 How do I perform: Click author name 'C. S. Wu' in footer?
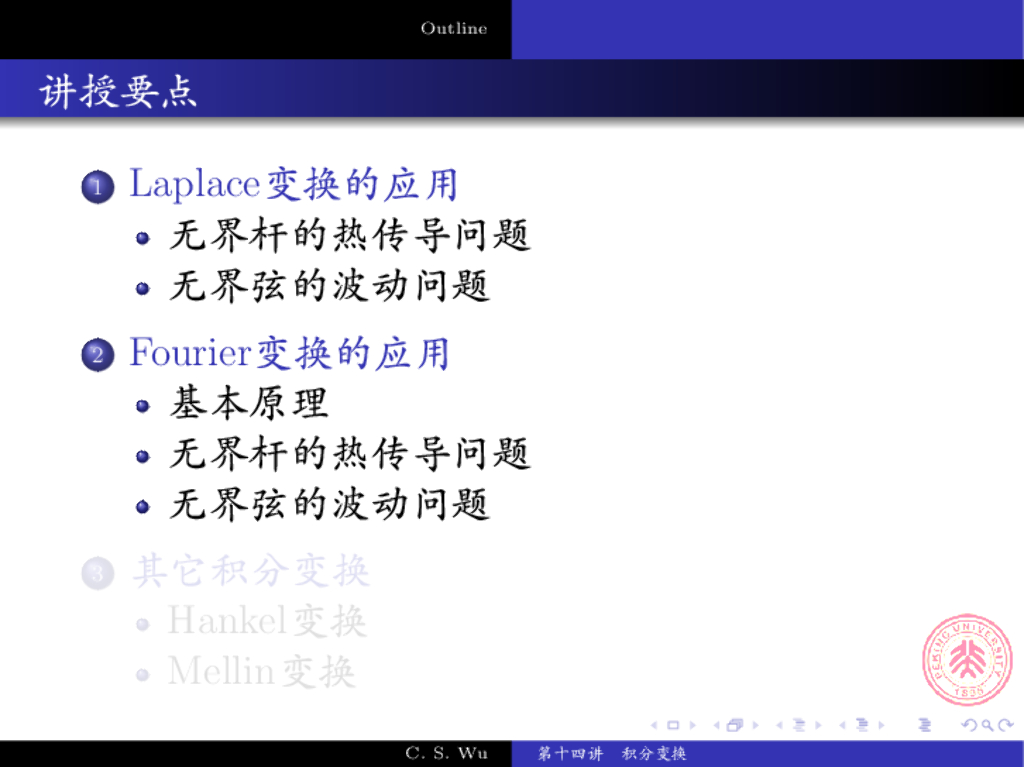tap(446, 753)
